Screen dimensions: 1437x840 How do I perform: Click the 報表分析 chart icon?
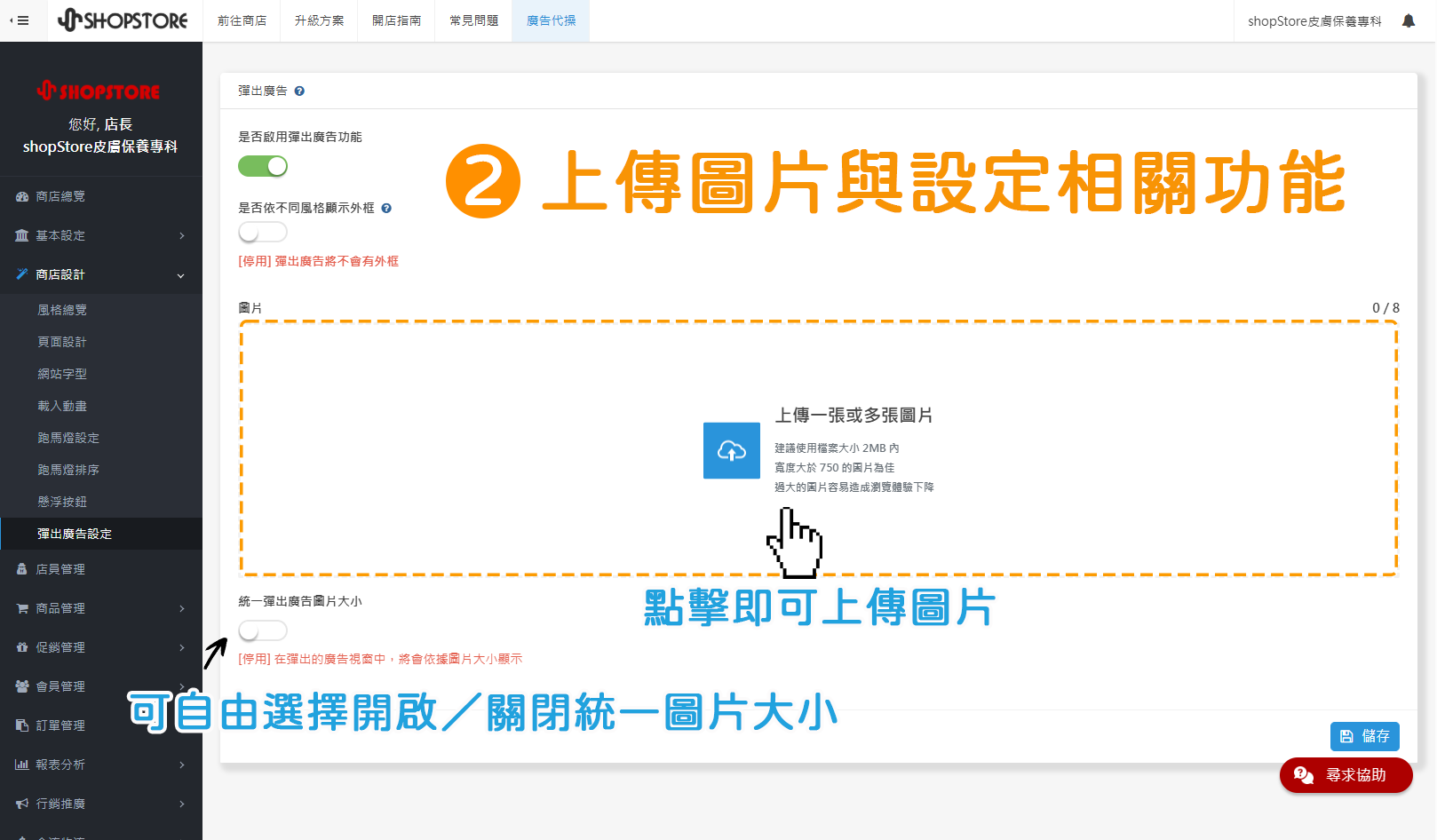point(22,765)
